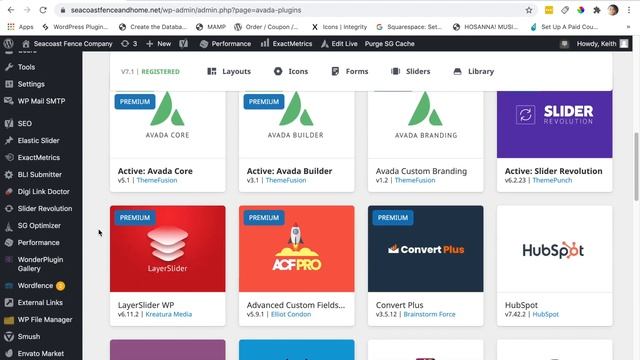Image resolution: width=640 pixels, height=360 pixels.
Task: Click ACF PRO plugin thumbnail
Action: [296, 249]
